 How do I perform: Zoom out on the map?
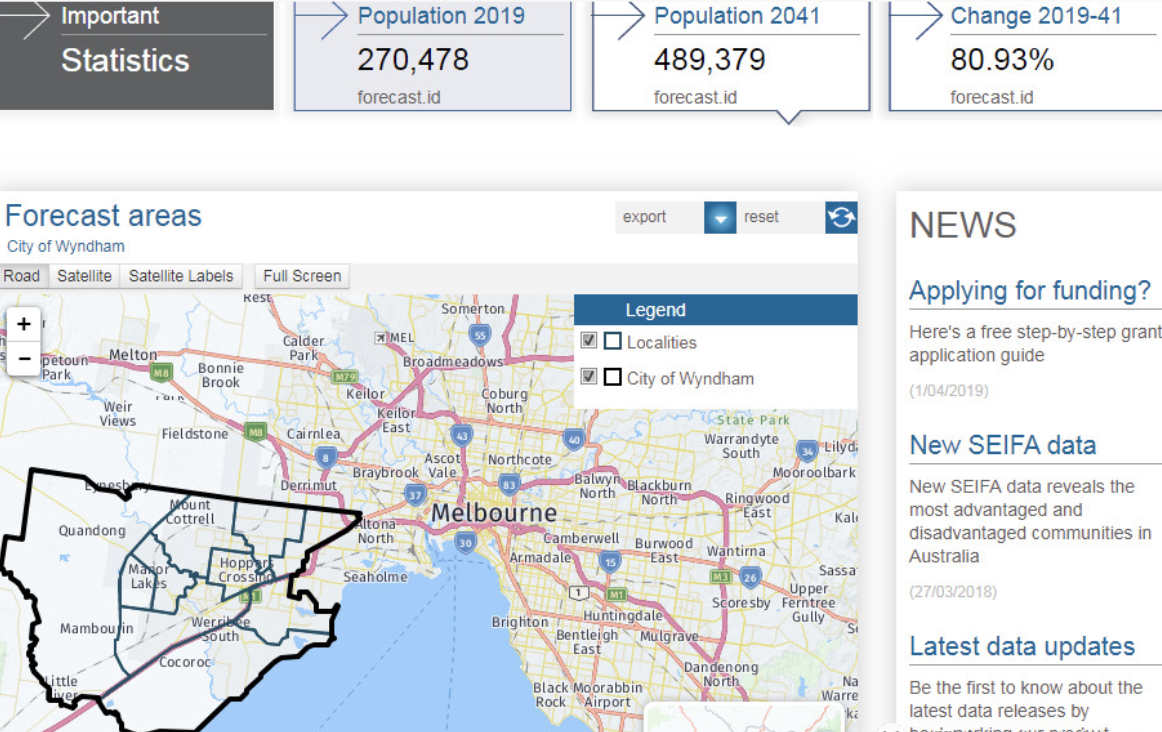pos(24,358)
